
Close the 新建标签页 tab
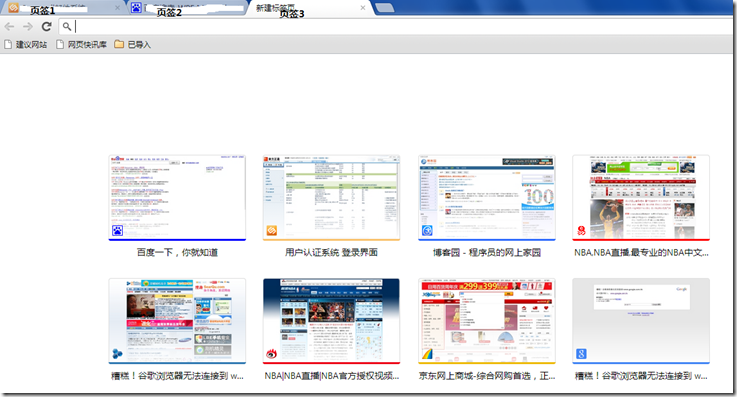tap(363, 8)
